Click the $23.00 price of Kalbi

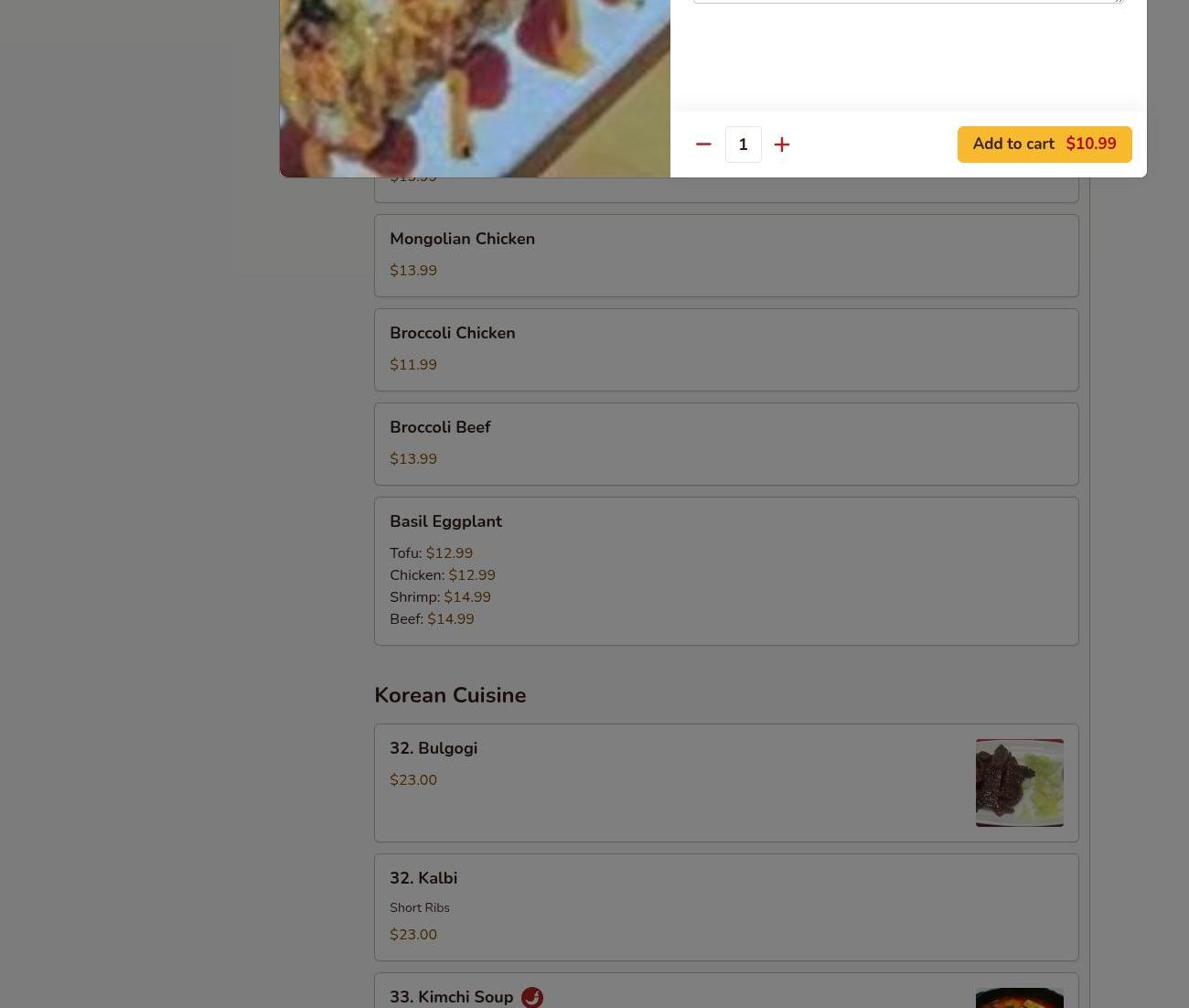pyautogui.click(x=413, y=935)
